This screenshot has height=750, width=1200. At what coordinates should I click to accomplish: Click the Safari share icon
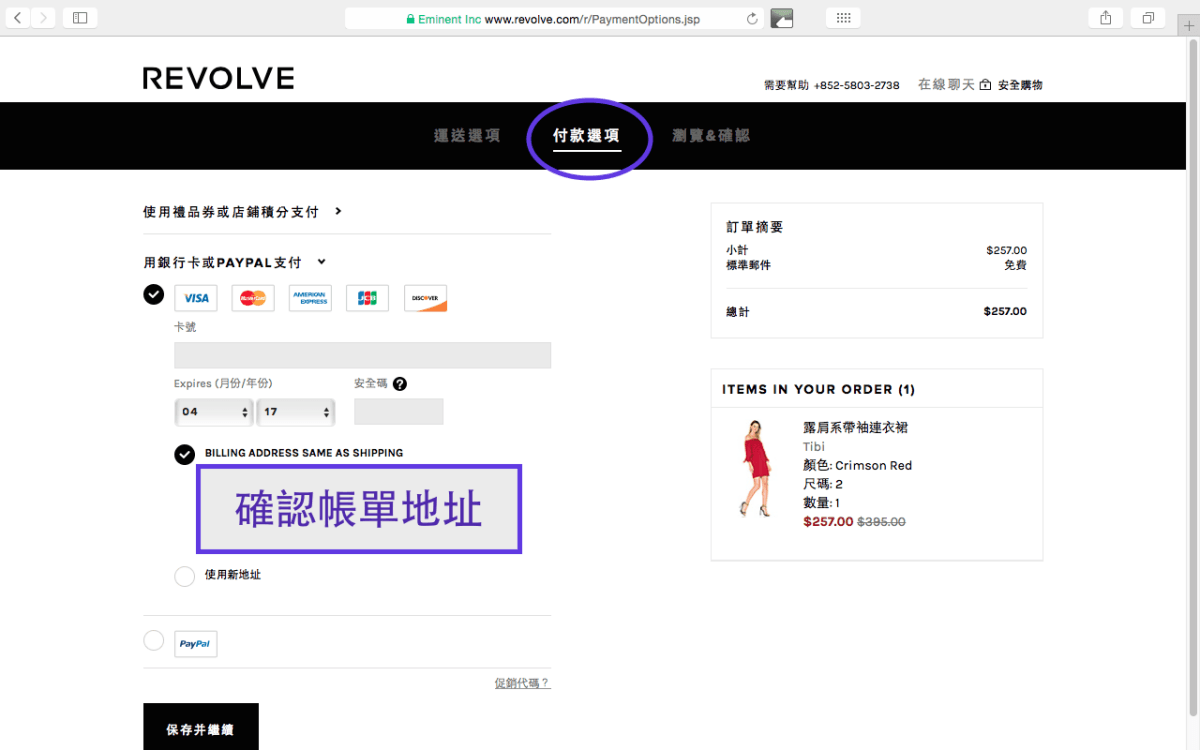click(x=1105, y=18)
